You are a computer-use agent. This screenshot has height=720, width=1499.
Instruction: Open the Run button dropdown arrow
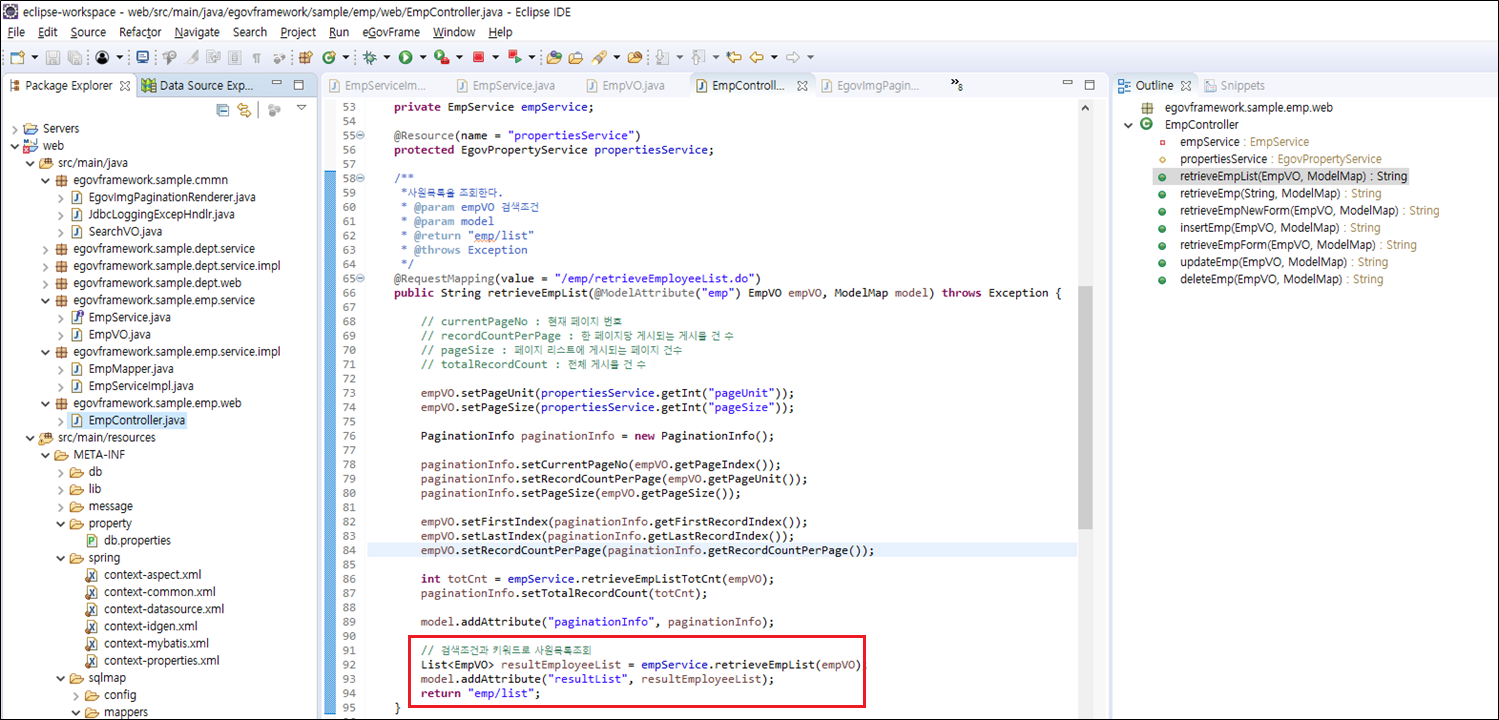tap(423, 57)
